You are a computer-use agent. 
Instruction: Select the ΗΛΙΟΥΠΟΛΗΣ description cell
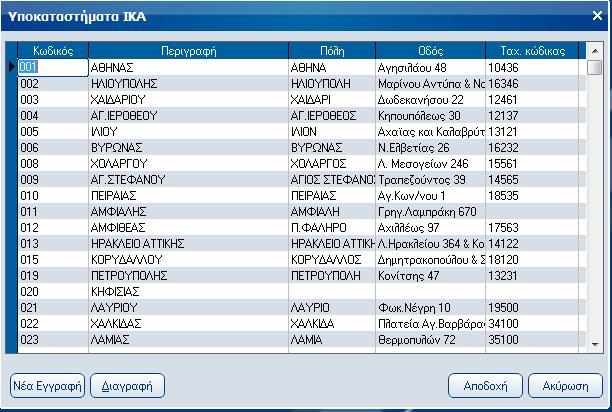[189, 83]
